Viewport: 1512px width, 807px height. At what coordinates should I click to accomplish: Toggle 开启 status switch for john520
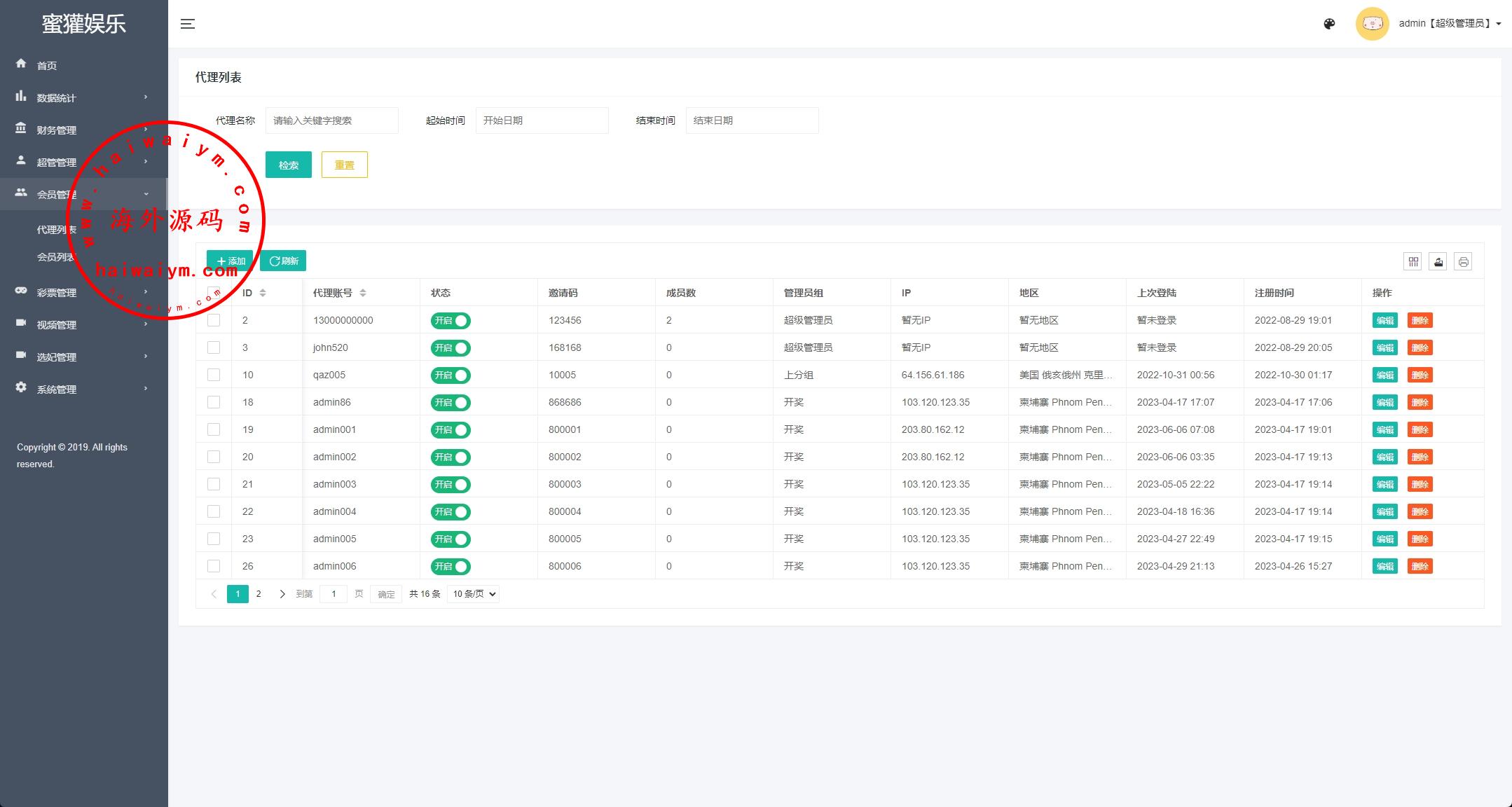(451, 348)
